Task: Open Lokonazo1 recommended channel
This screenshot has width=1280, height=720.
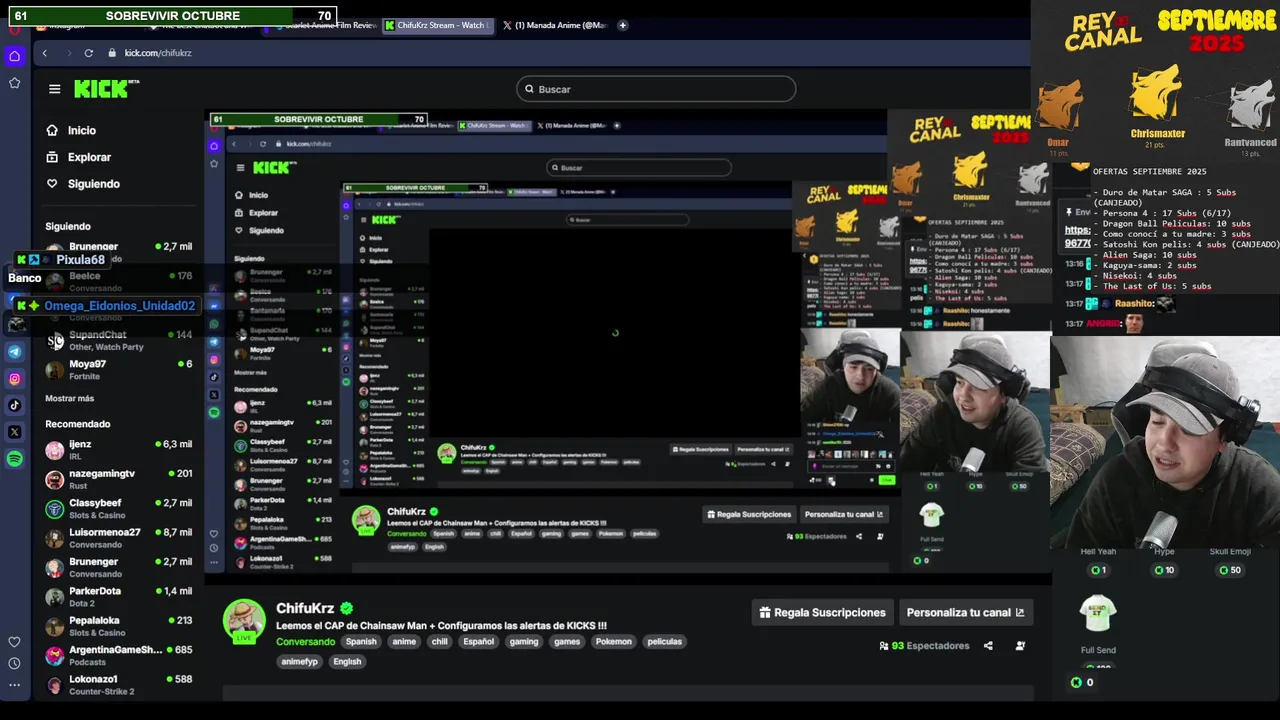Action: 118,685
